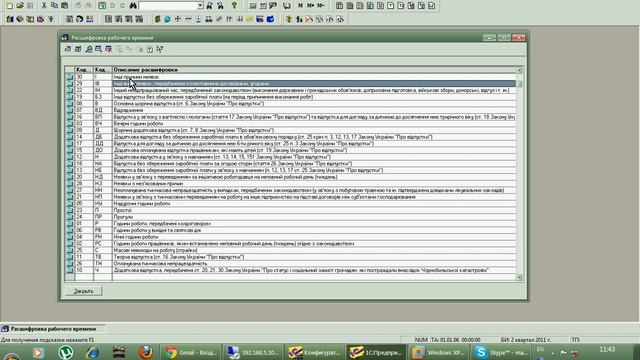
Task: Open Skype from the taskbar
Action: click(500, 352)
